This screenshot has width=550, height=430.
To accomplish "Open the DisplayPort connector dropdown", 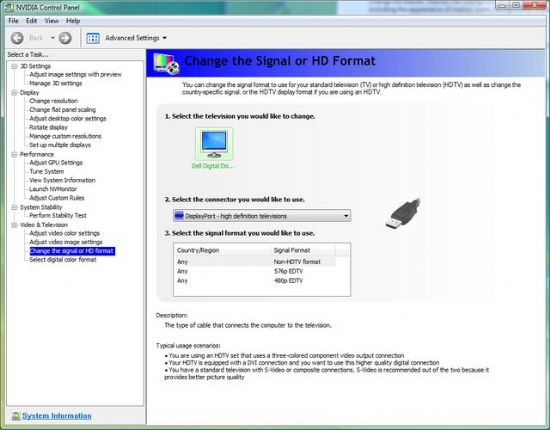I will 262,216.
